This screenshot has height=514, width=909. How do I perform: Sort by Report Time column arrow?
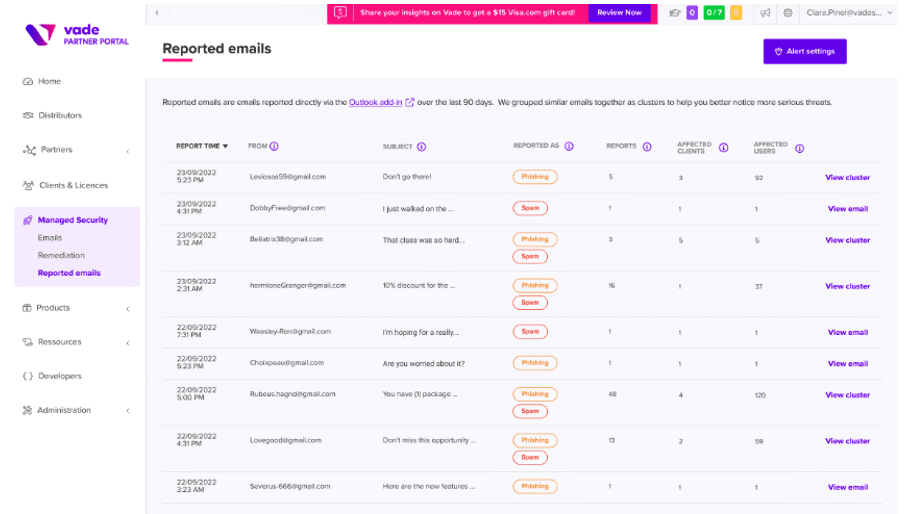[x=225, y=147]
